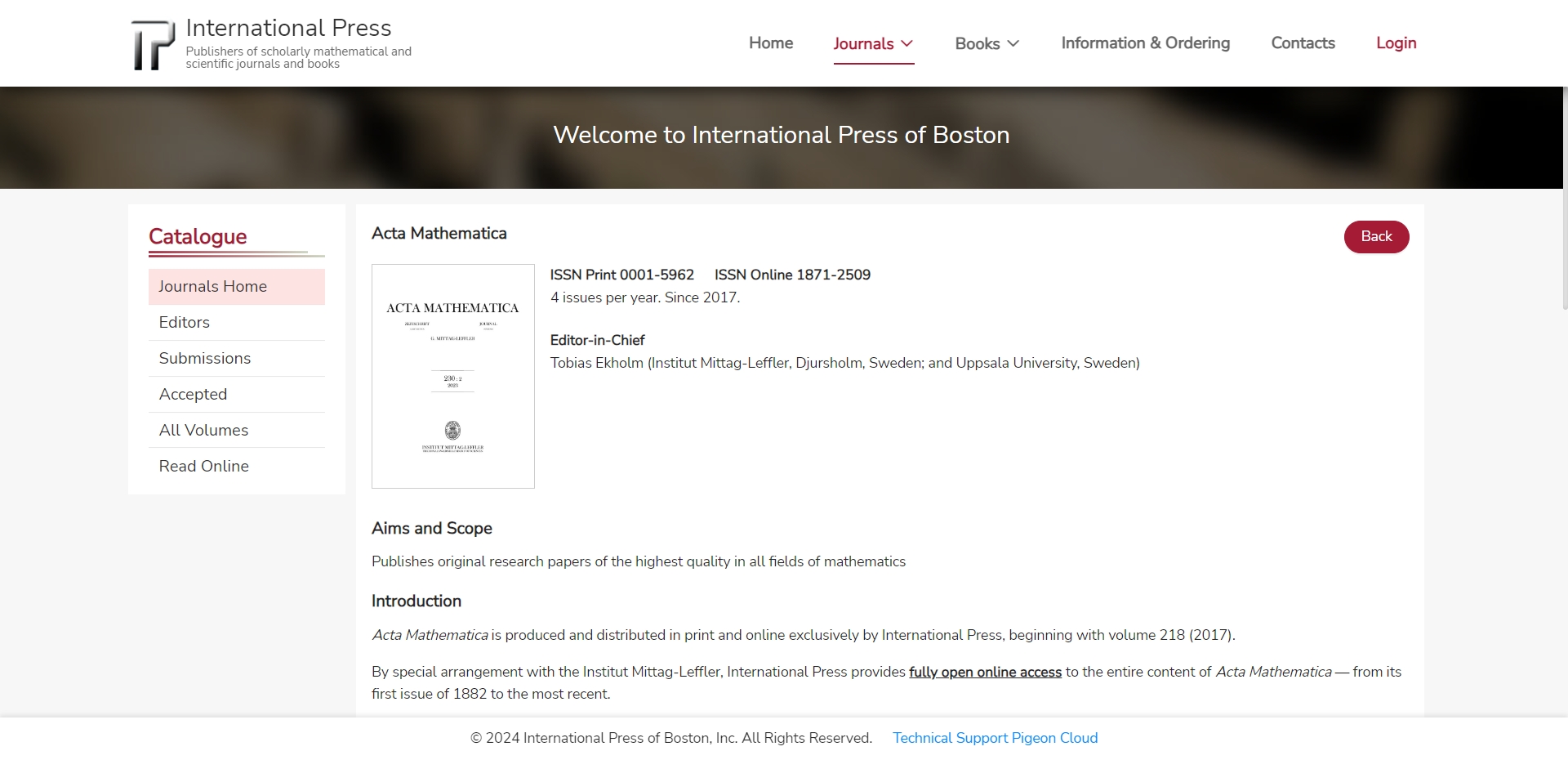1568x760 pixels.
Task: Open Submissions in the Catalogue sidebar
Action: pyautogui.click(x=237, y=359)
